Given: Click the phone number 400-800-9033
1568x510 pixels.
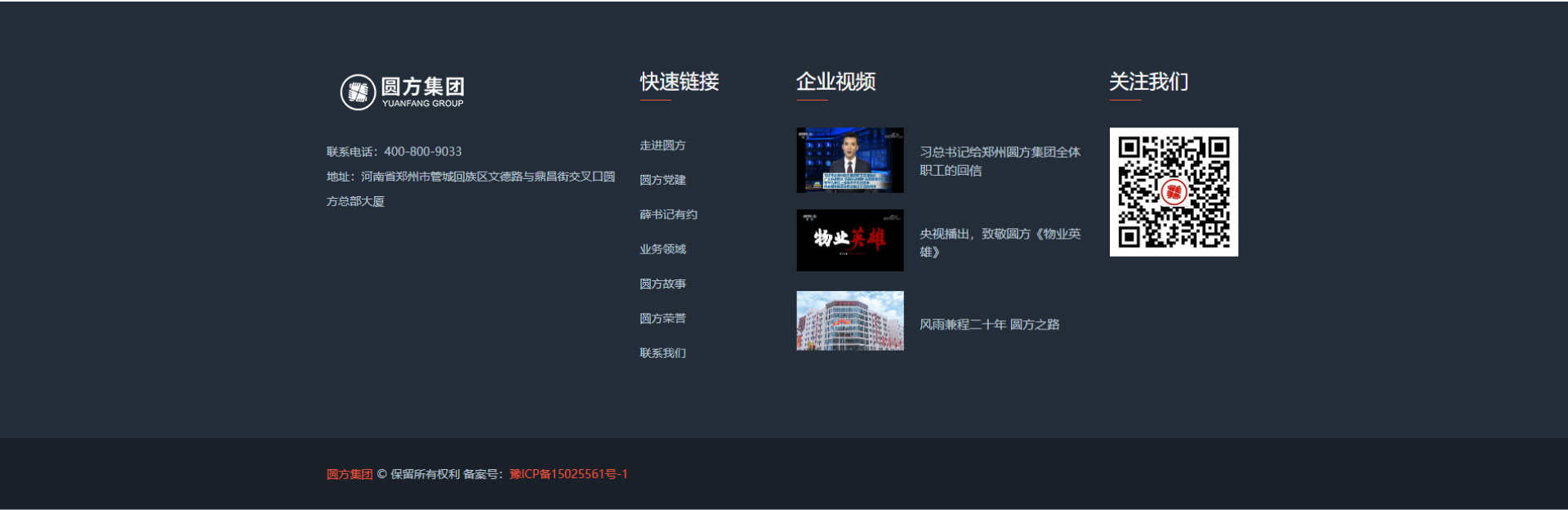Looking at the screenshot, I should [x=423, y=151].
